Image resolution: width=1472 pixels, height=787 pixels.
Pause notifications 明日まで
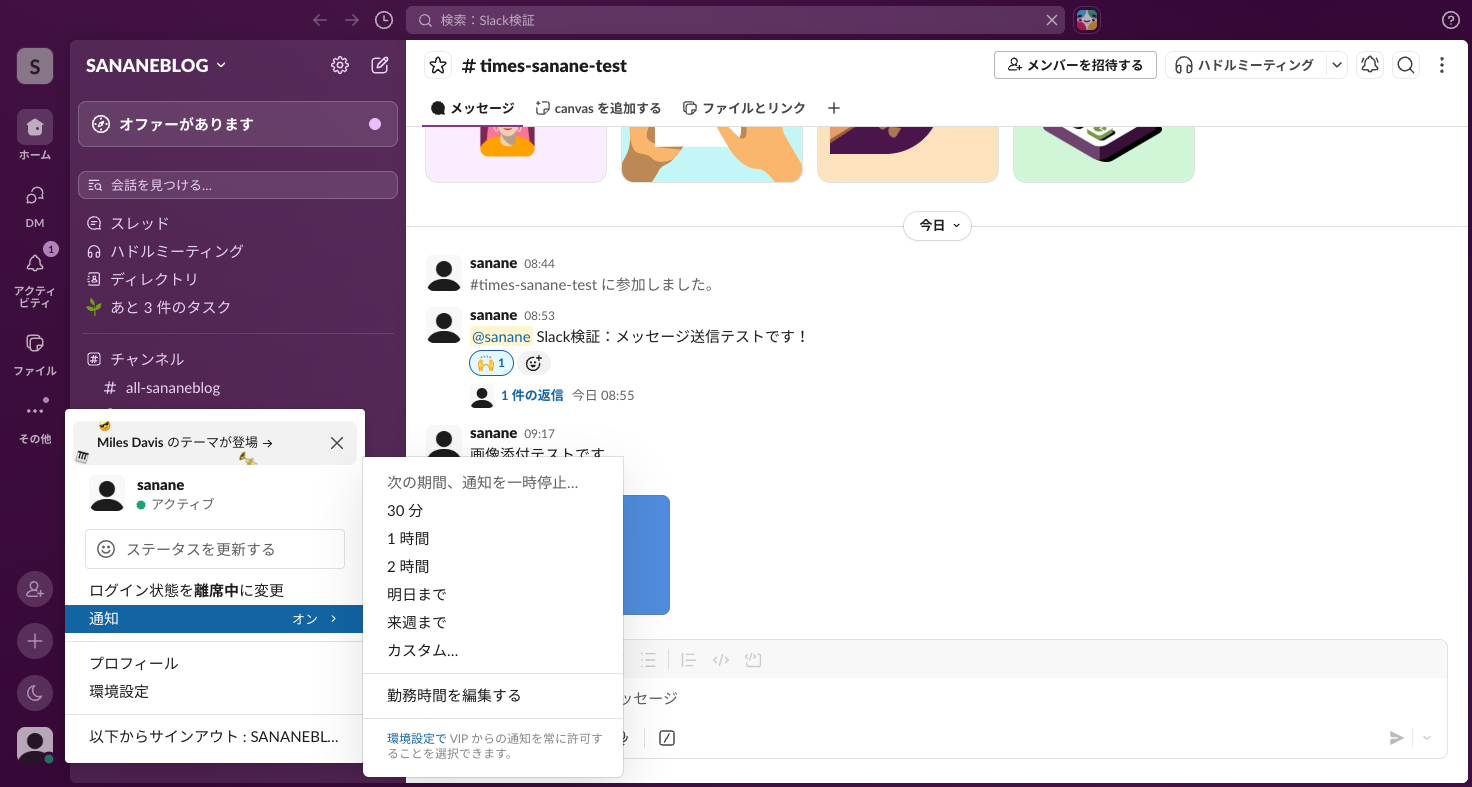click(493, 594)
